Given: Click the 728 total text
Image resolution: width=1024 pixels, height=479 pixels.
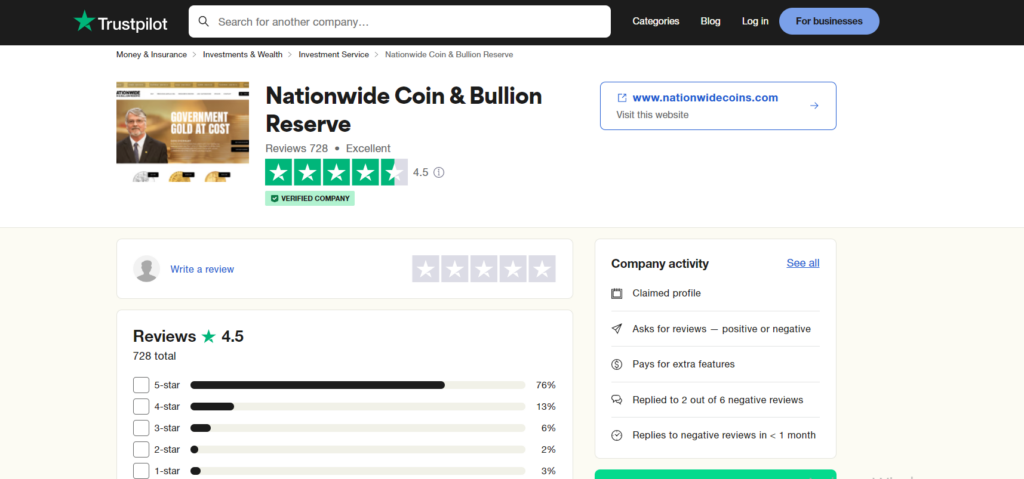Looking at the screenshot, I should pos(154,356).
